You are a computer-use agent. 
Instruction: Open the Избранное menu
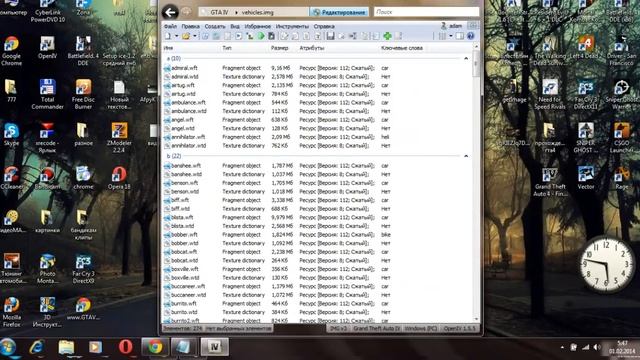pyautogui.click(x=258, y=26)
